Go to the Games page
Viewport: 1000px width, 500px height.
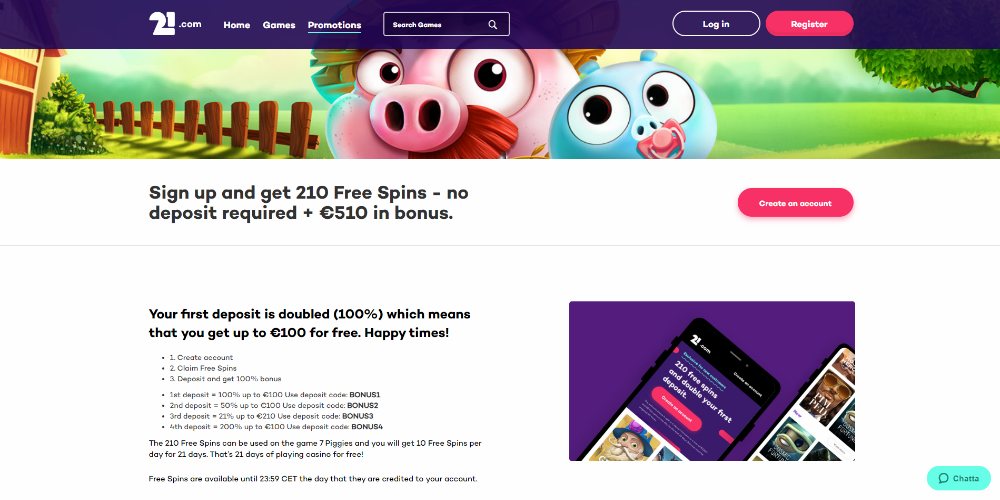click(x=279, y=25)
